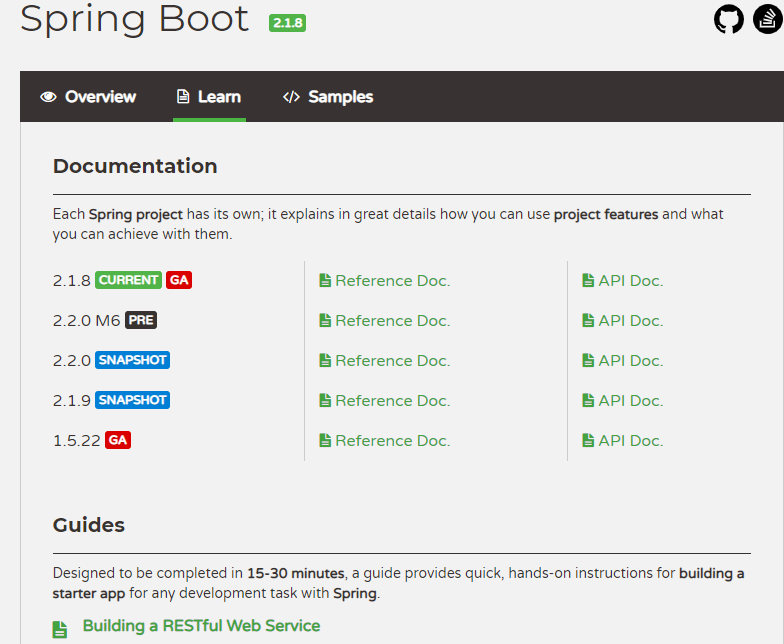
Task: Click the Spring Boot page title
Action: (x=134, y=19)
